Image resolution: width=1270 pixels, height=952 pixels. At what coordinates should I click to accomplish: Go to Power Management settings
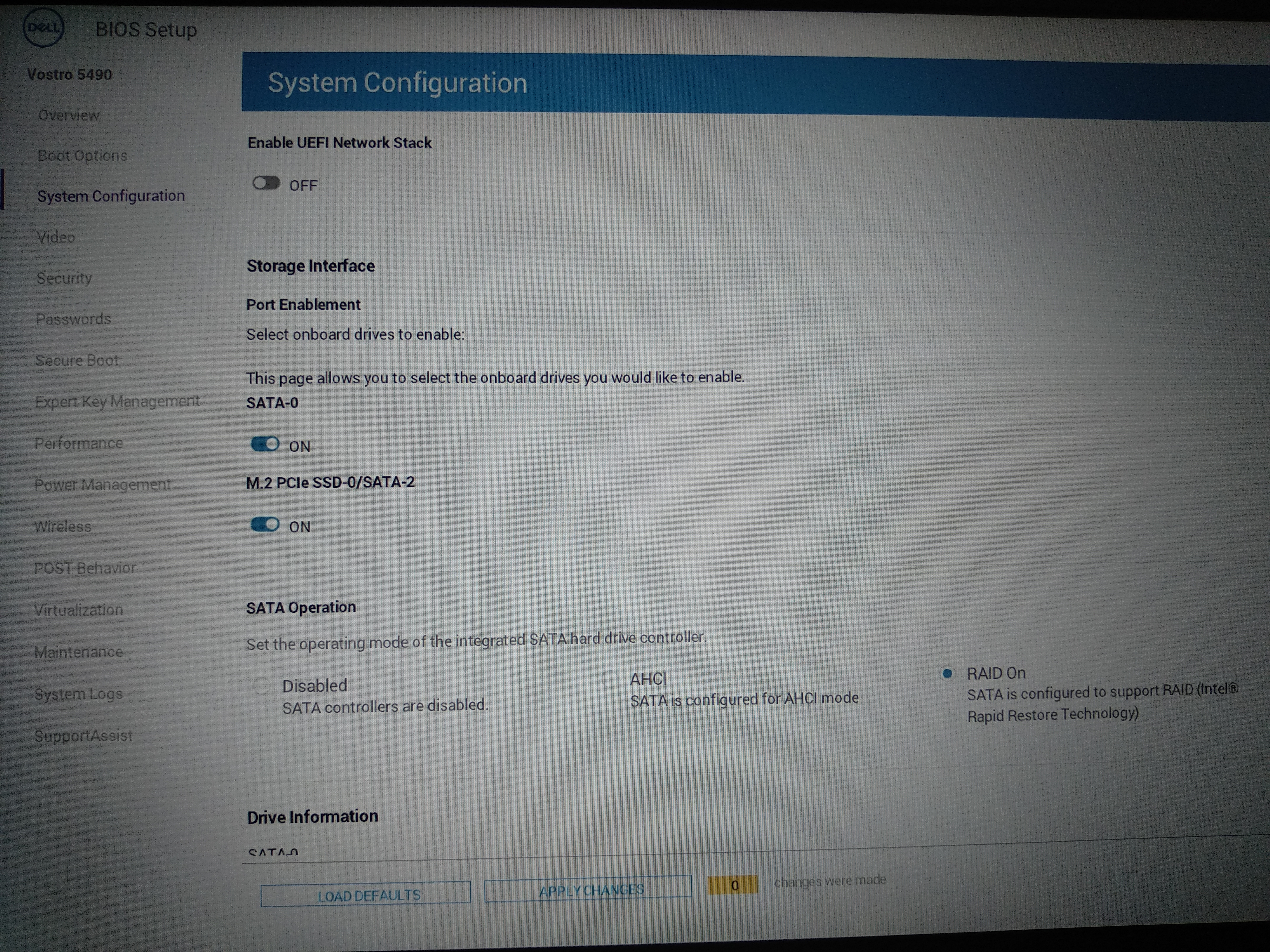click(x=103, y=485)
